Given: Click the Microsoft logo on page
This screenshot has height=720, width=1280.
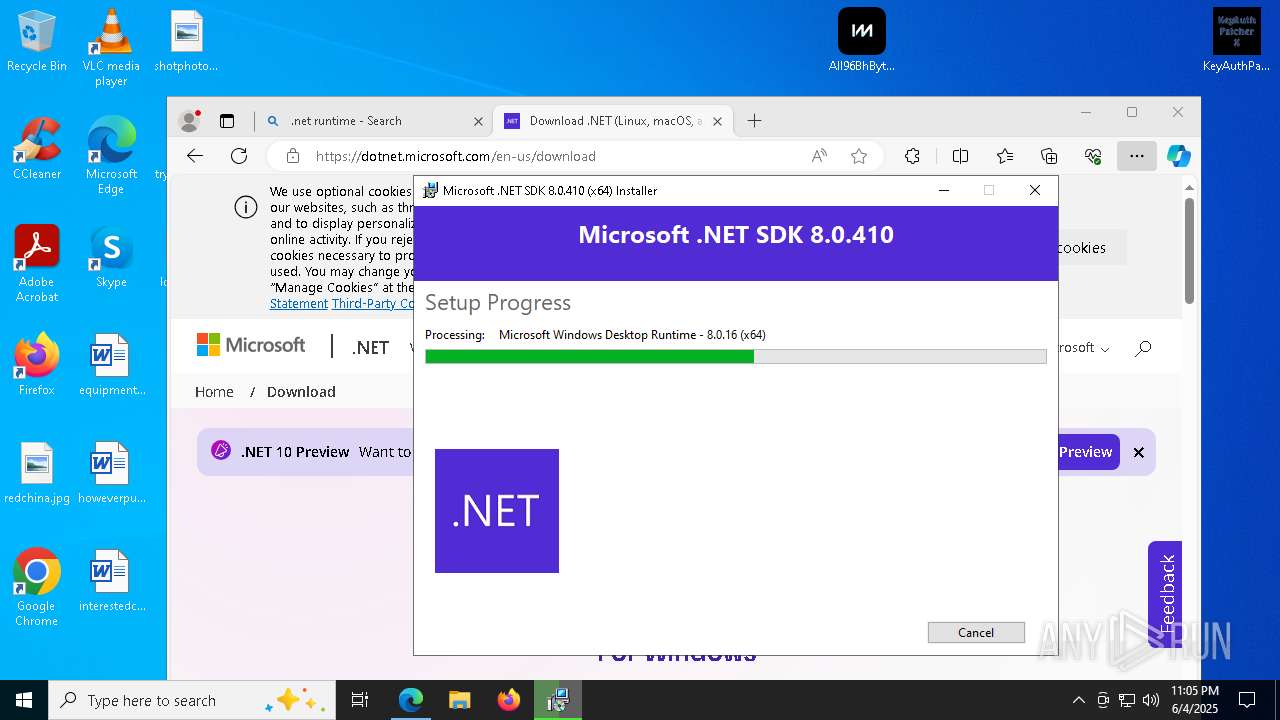Looking at the screenshot, I should coord(251,345).
